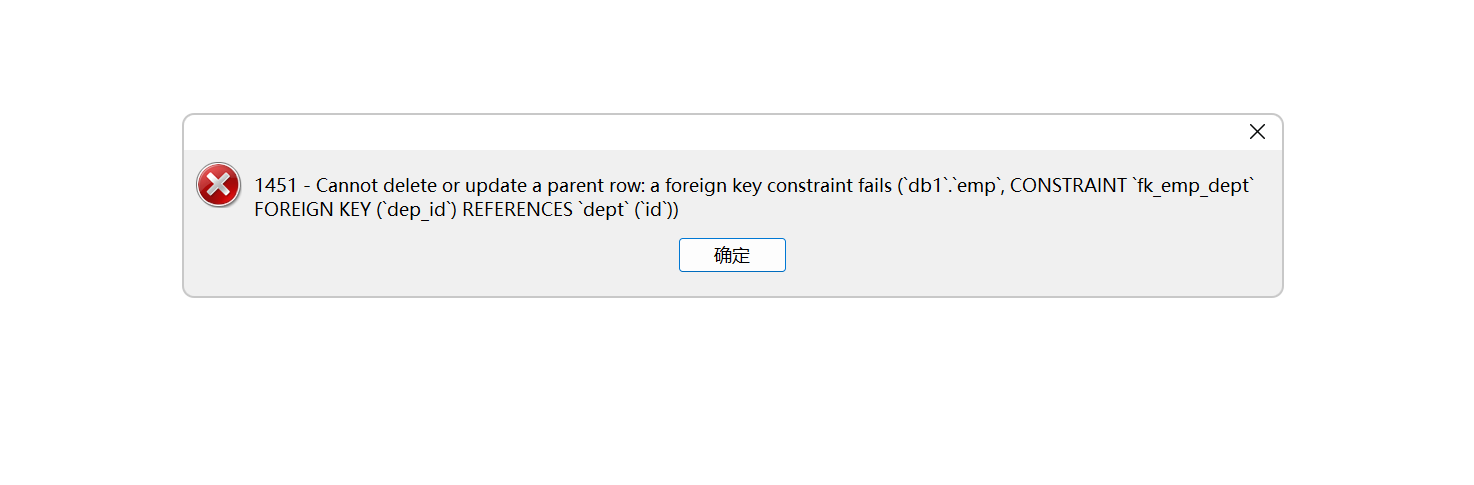Click the `dept` table name
This screenshot has width=1474, height=485.
602,210
